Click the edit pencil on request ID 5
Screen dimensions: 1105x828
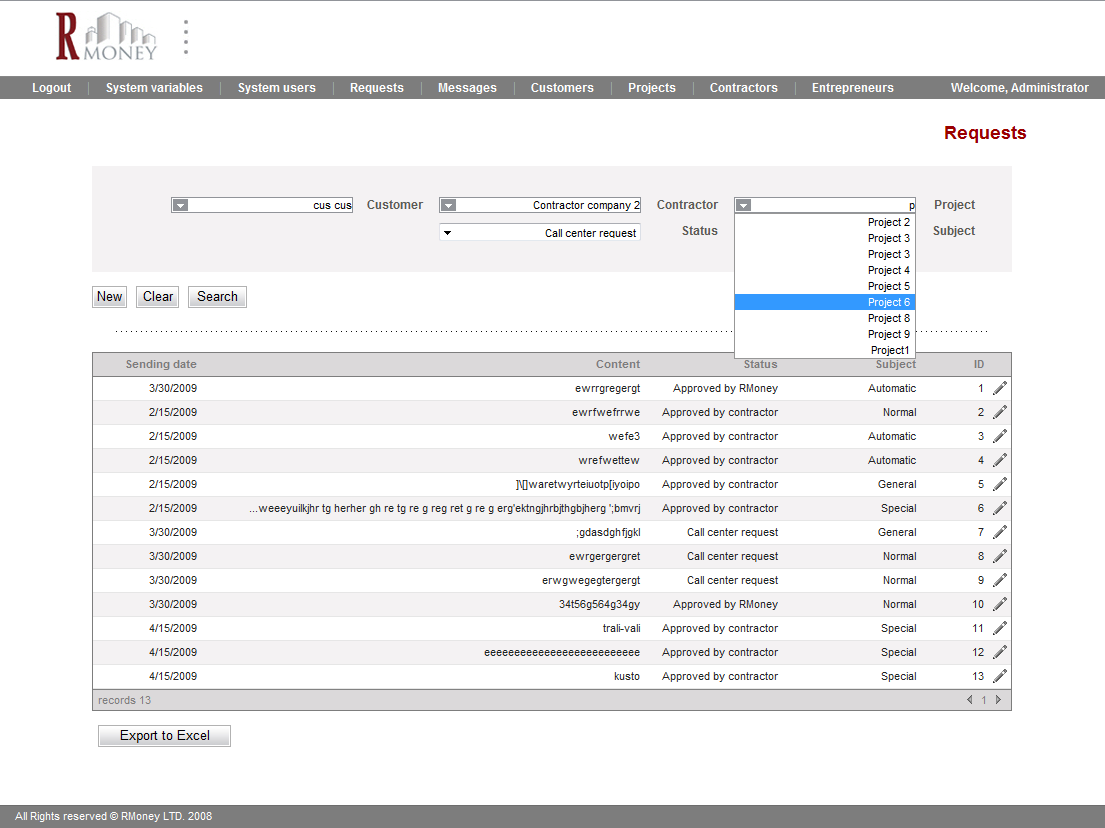[x=999, y=484]
